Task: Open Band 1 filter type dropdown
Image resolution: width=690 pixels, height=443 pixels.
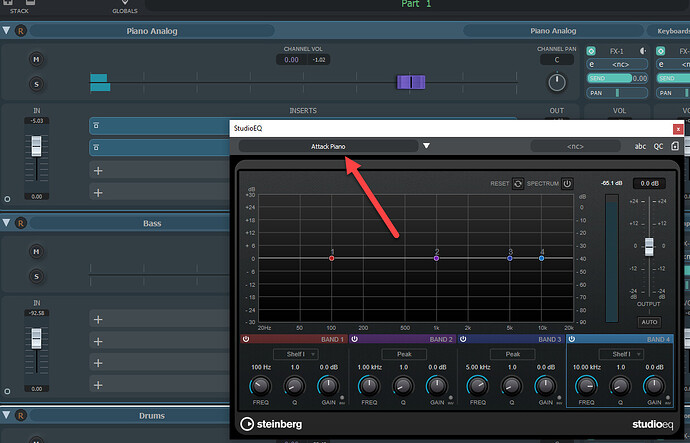Action: (296, 354)
